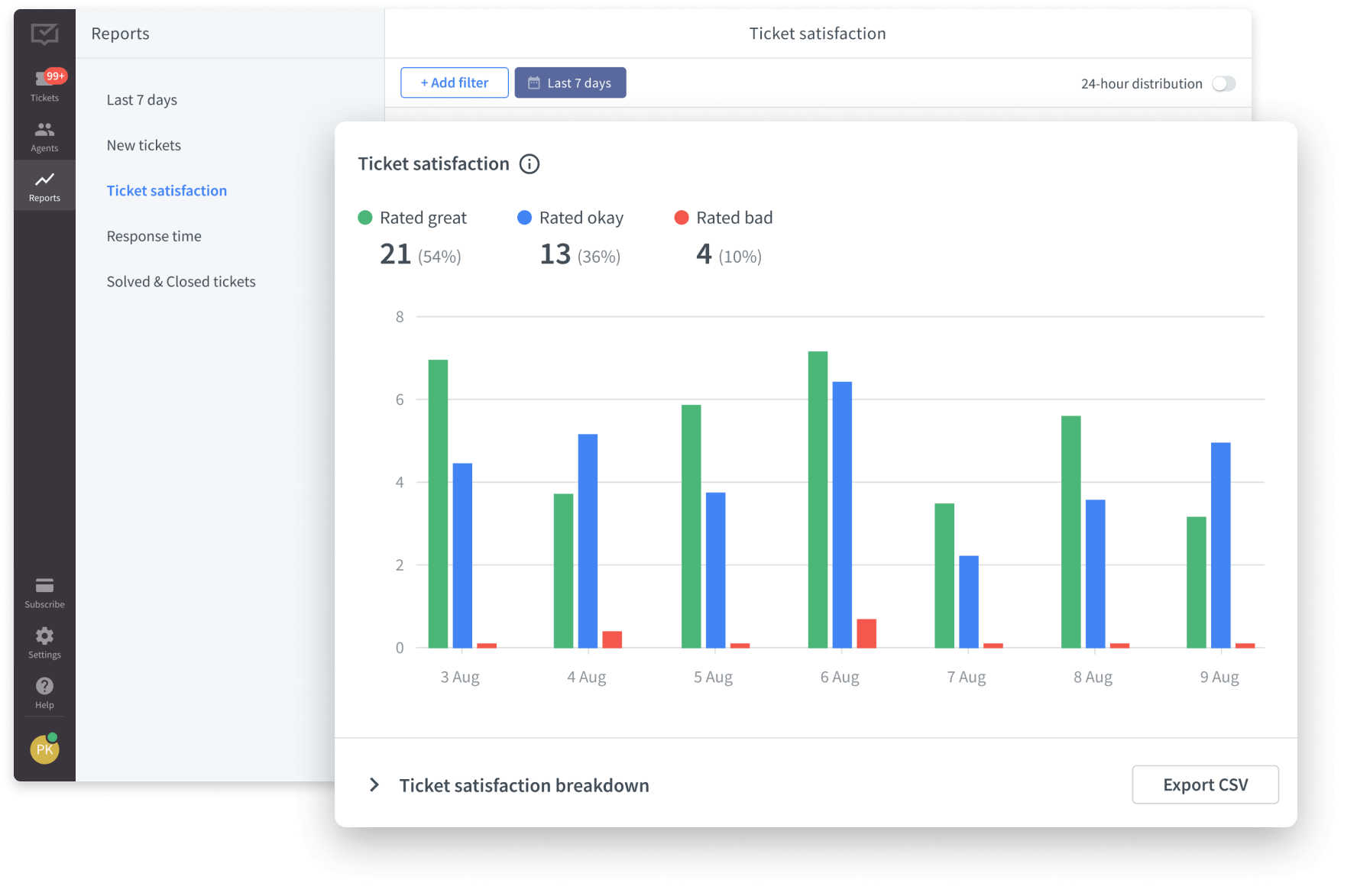Image resolution: width=1357 pixels, height=896 pixels.
Task: Open the Solved & Closed tickets report
Action: [180, 281]
